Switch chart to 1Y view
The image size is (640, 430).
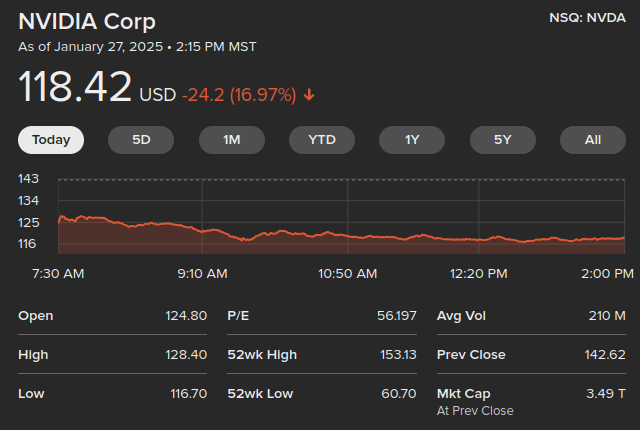tap(412, 140)
